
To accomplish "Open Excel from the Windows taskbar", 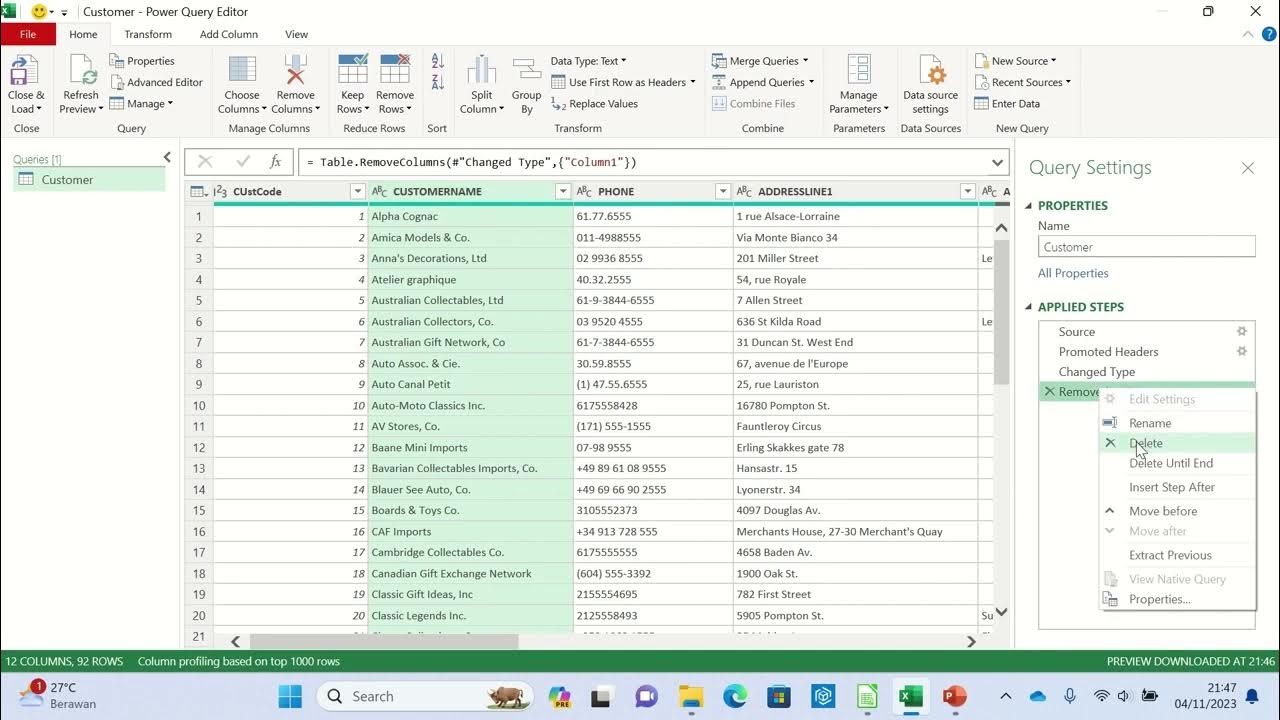I will tap(910, 696).
